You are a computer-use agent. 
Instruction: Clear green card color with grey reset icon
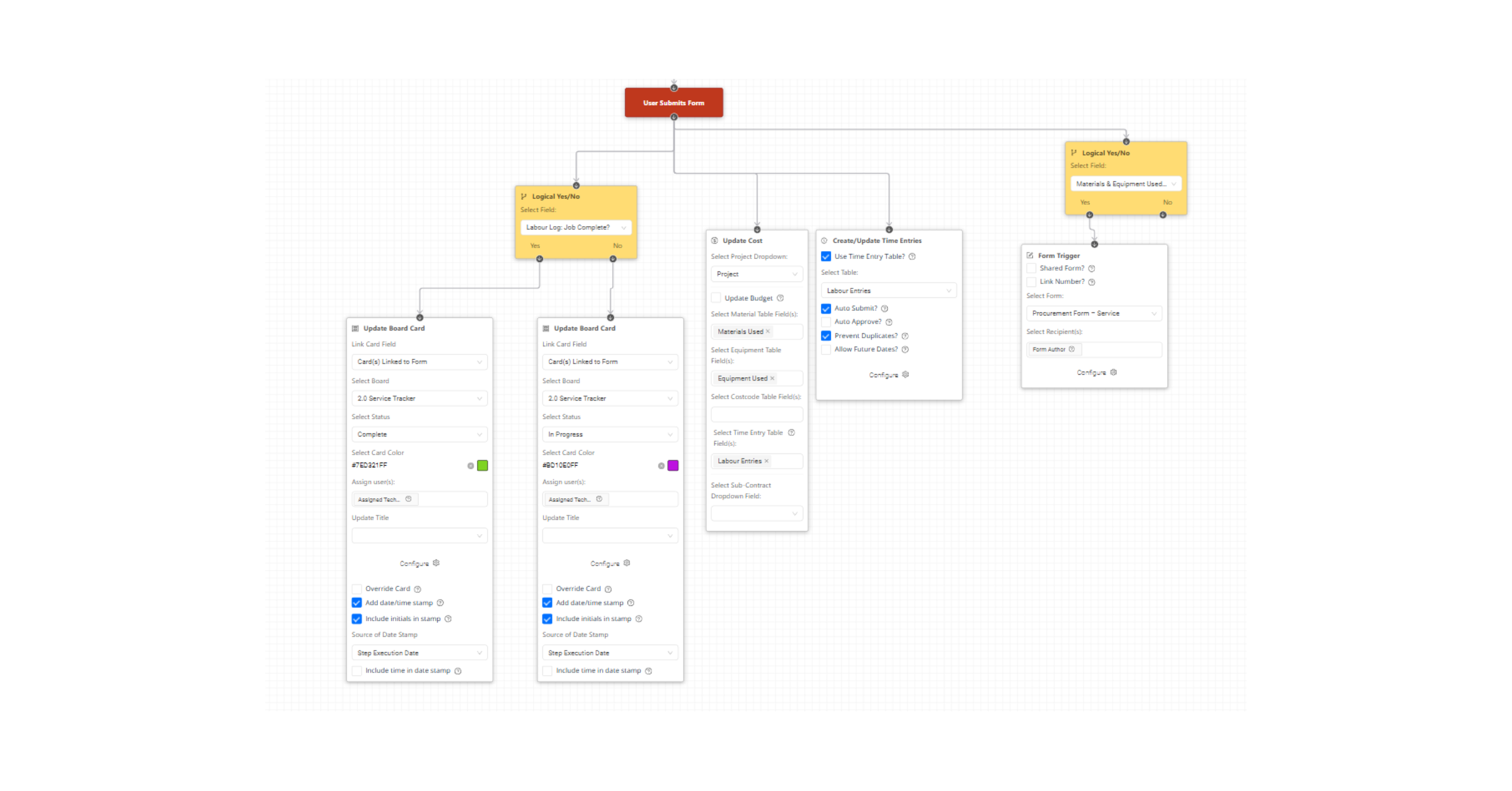click(471, 465)
